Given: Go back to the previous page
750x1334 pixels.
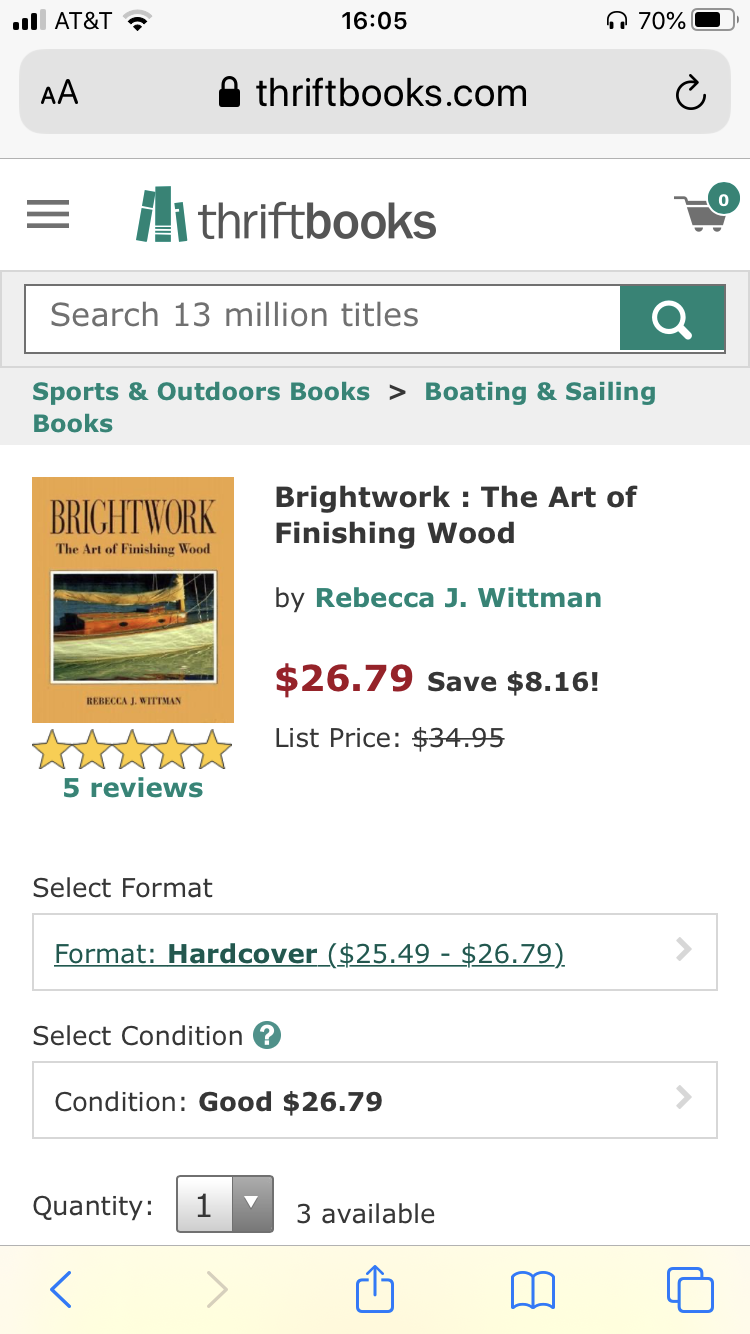Looking at the screenshot, I should [61, 1289].
